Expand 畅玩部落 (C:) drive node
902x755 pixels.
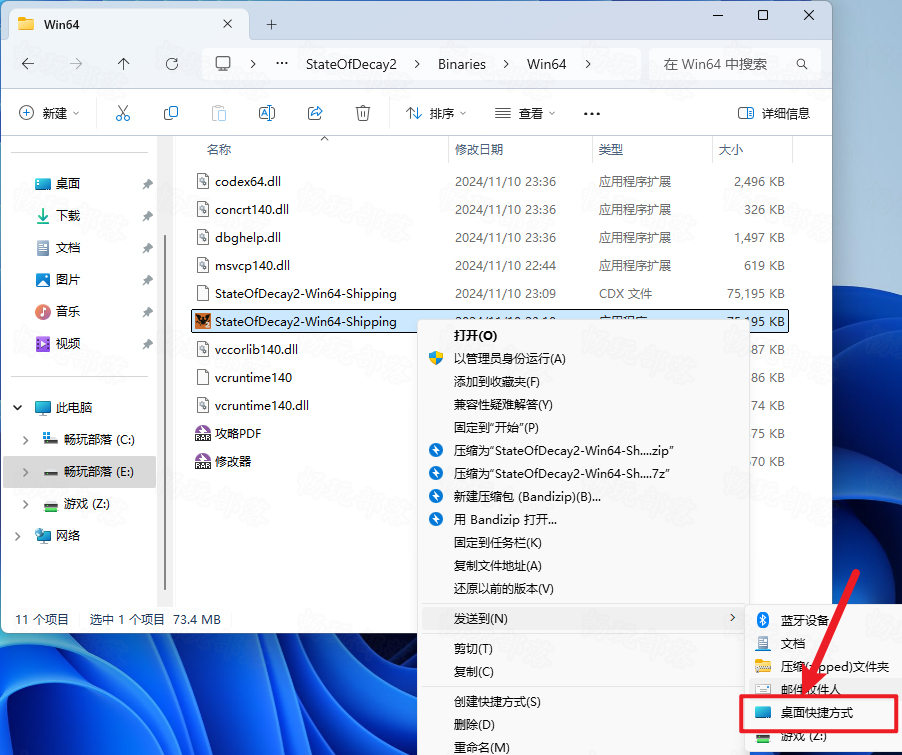(25, 440)
